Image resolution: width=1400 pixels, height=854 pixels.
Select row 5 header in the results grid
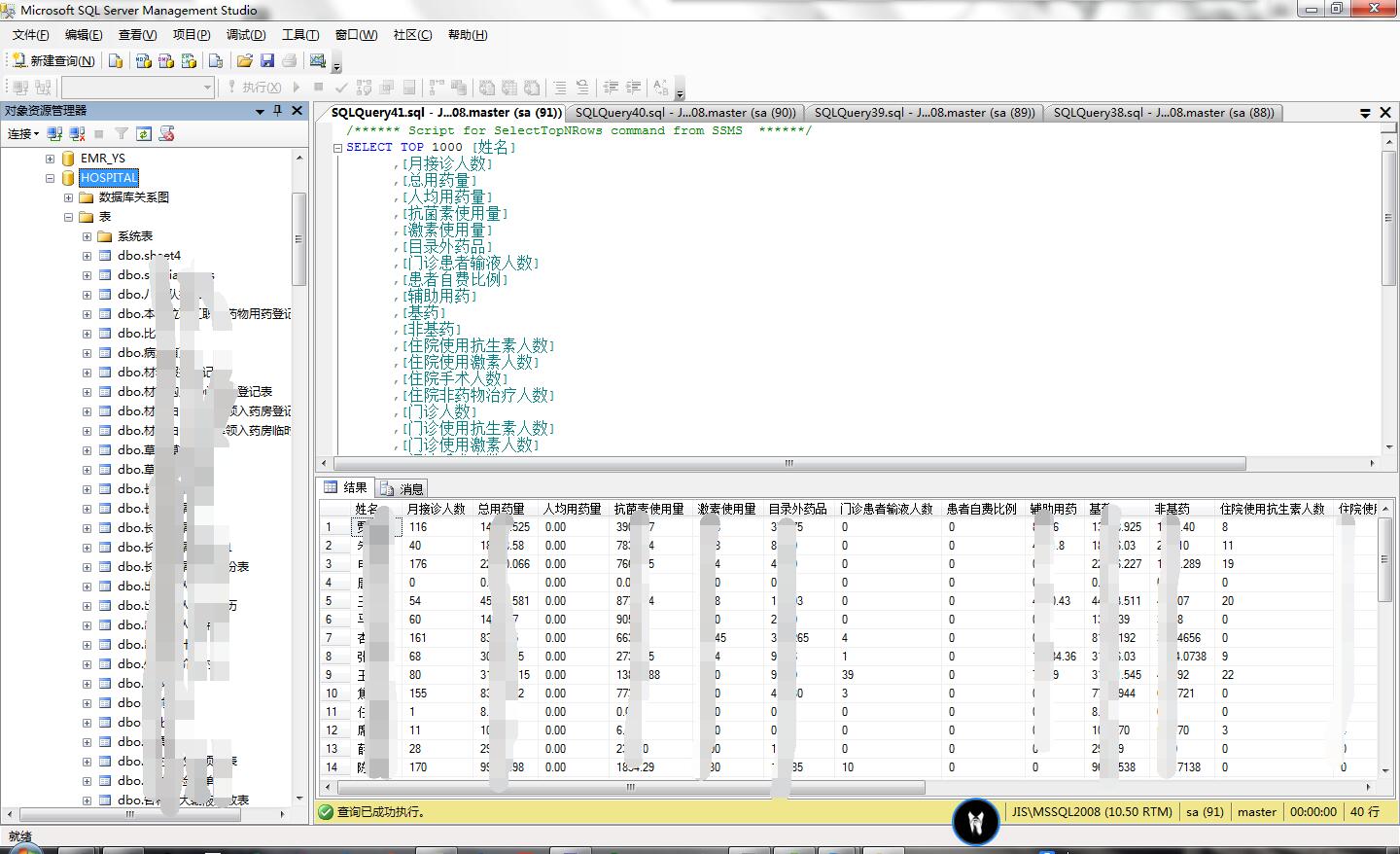tap(334, 601)
